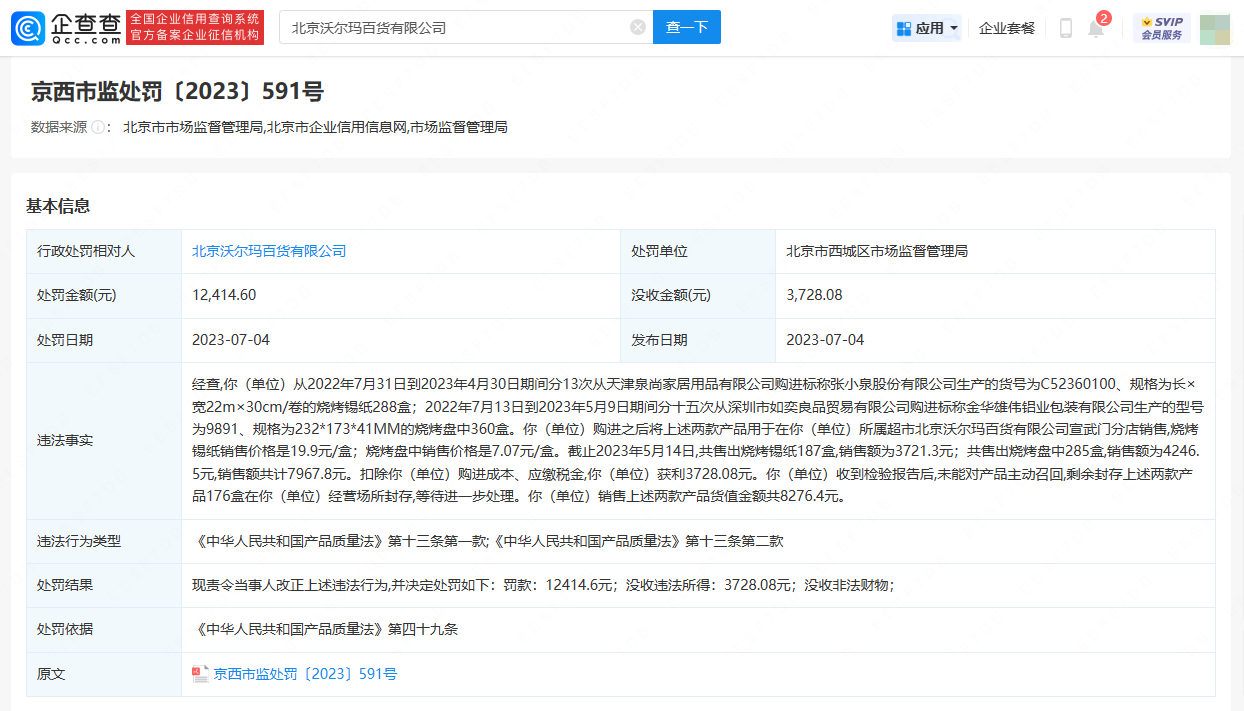
Task: Click the 基本信息 section heading
Action: coord(58,206)
